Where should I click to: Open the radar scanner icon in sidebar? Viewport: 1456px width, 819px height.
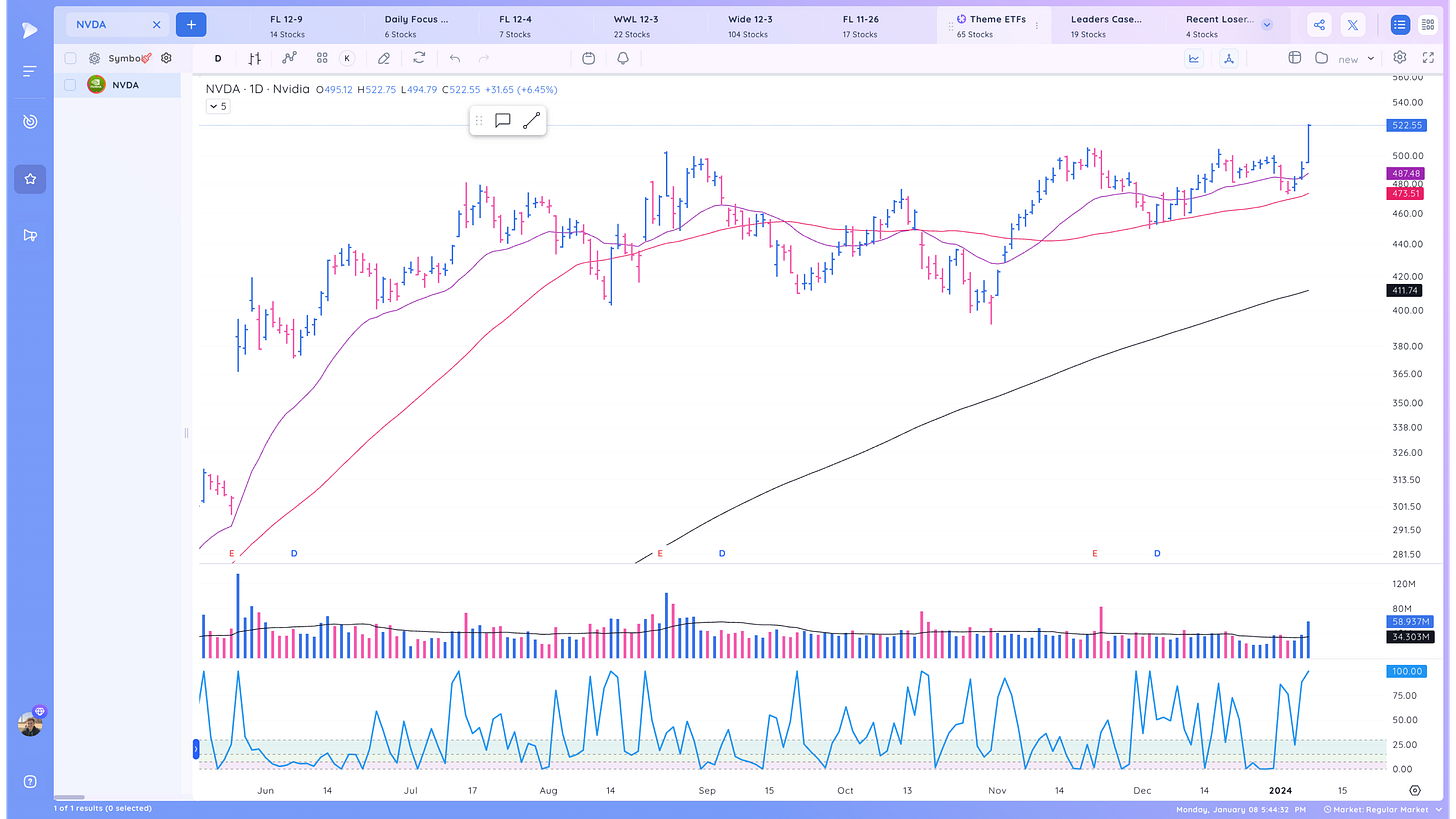pos(29,122)
